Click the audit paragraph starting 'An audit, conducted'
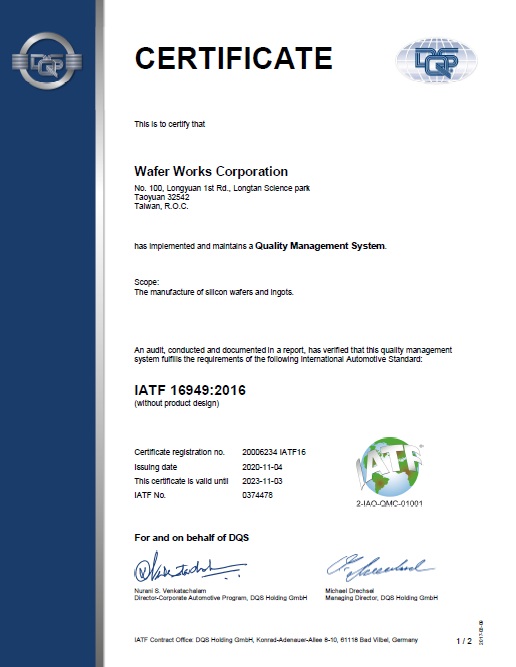The height and width of the screenshot is (667, 516). click(293, 354)
